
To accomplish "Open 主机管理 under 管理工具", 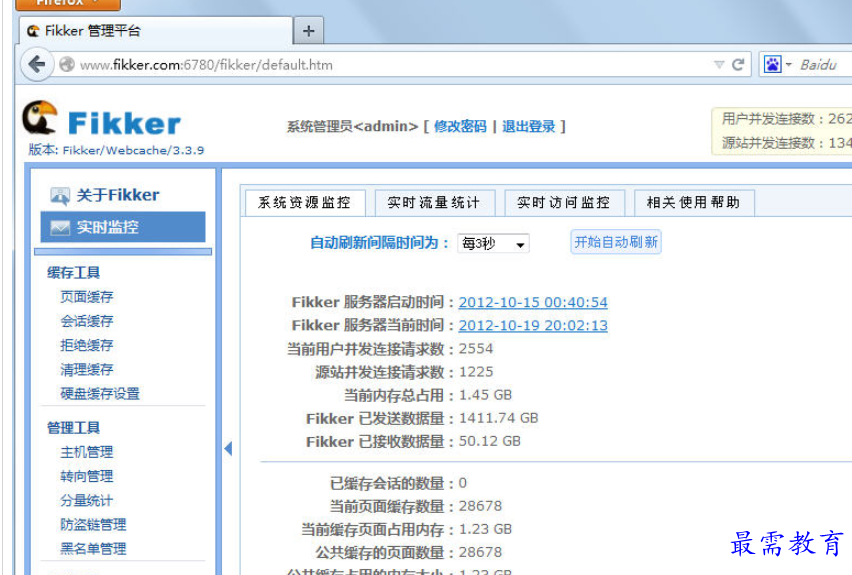I will pyautogui.click(x=87, y=452).
